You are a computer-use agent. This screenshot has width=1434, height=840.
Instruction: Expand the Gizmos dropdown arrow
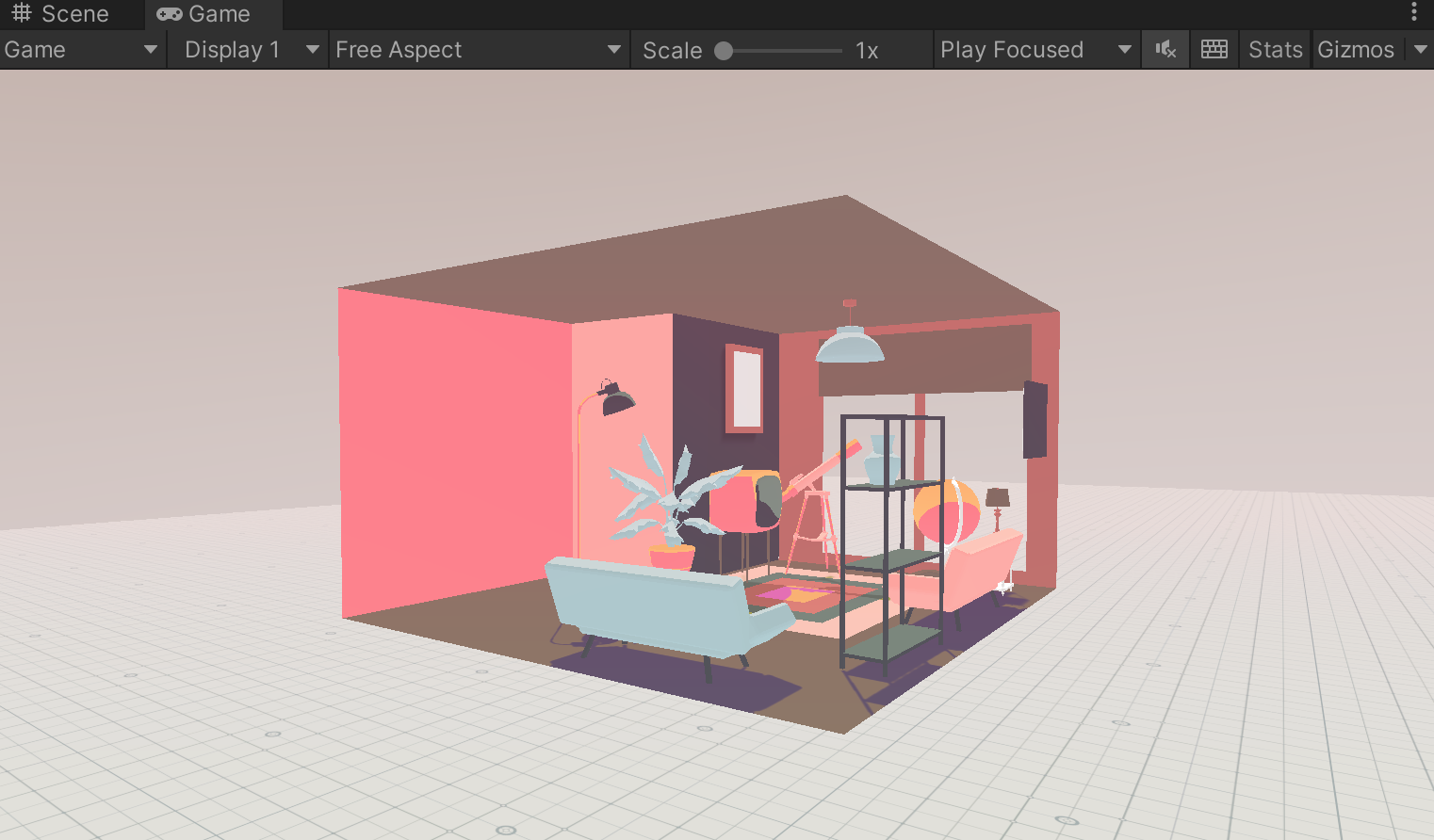(x=1421, y=50)
